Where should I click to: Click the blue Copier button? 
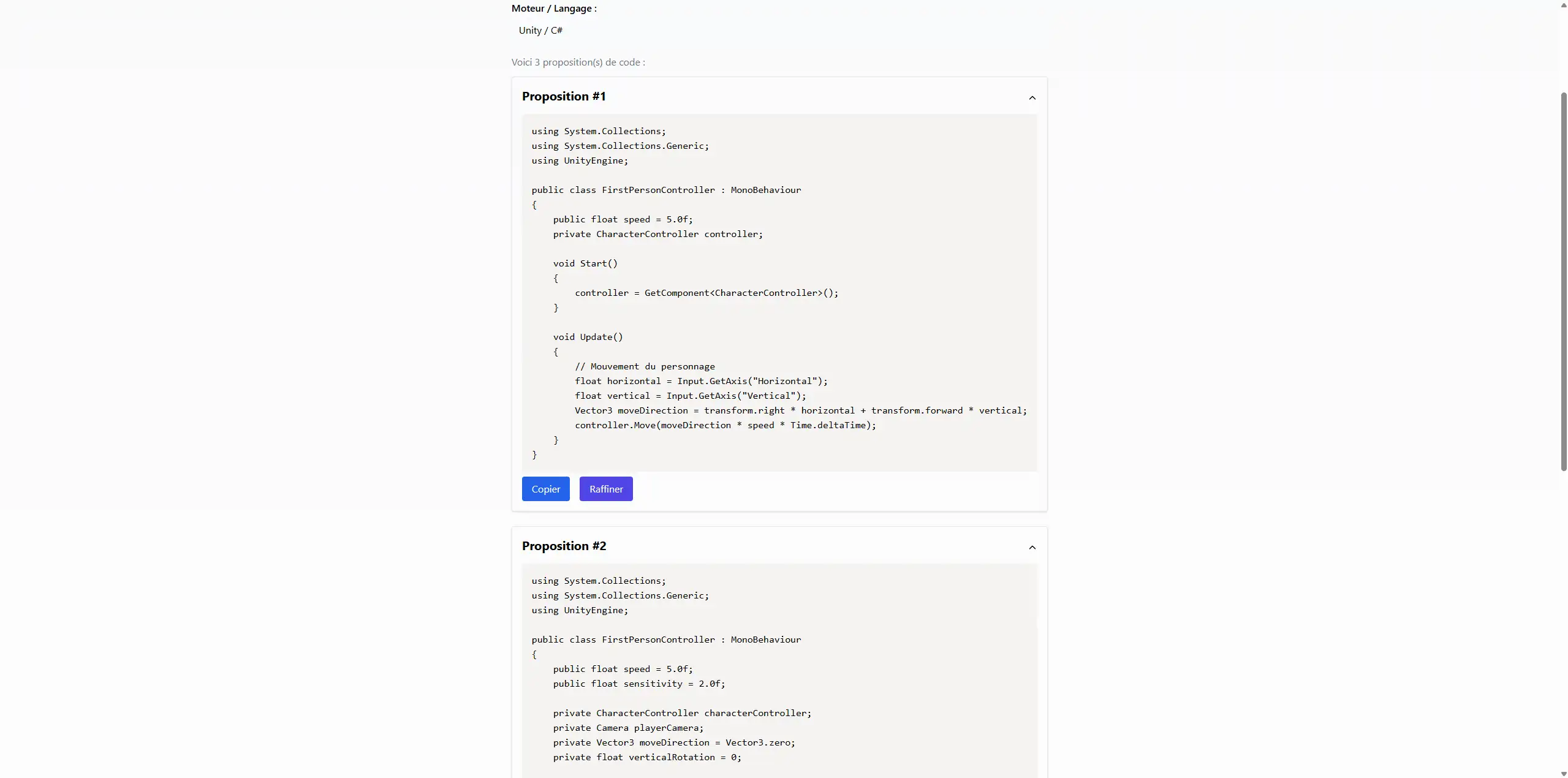(545, 489)
